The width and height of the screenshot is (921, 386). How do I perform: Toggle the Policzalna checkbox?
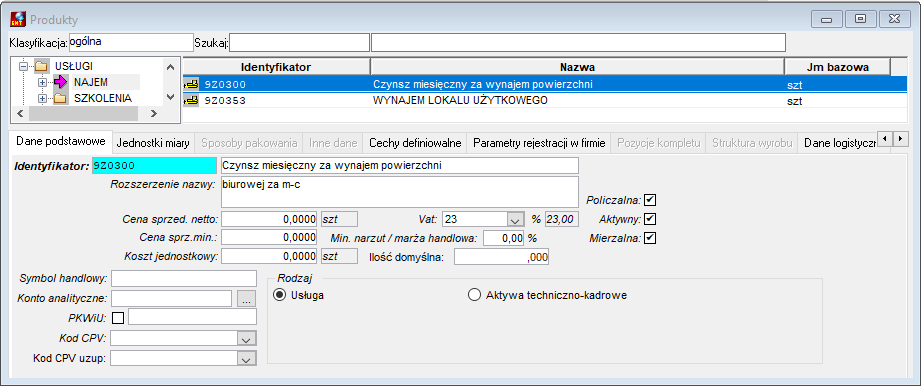point(650,200)
